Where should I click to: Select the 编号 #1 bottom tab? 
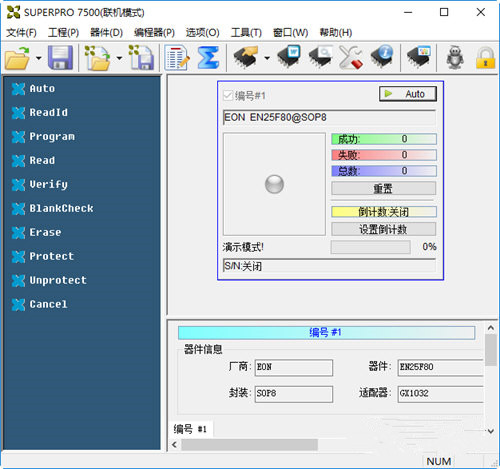[x=190, y=429]
